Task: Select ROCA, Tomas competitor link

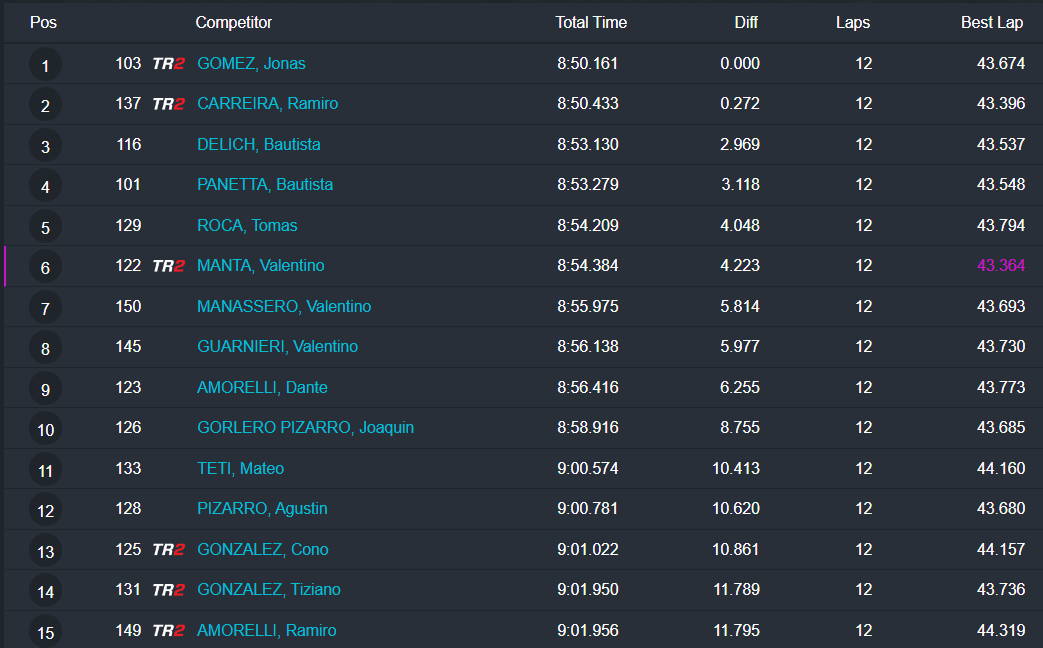Action: coord(247,225)
